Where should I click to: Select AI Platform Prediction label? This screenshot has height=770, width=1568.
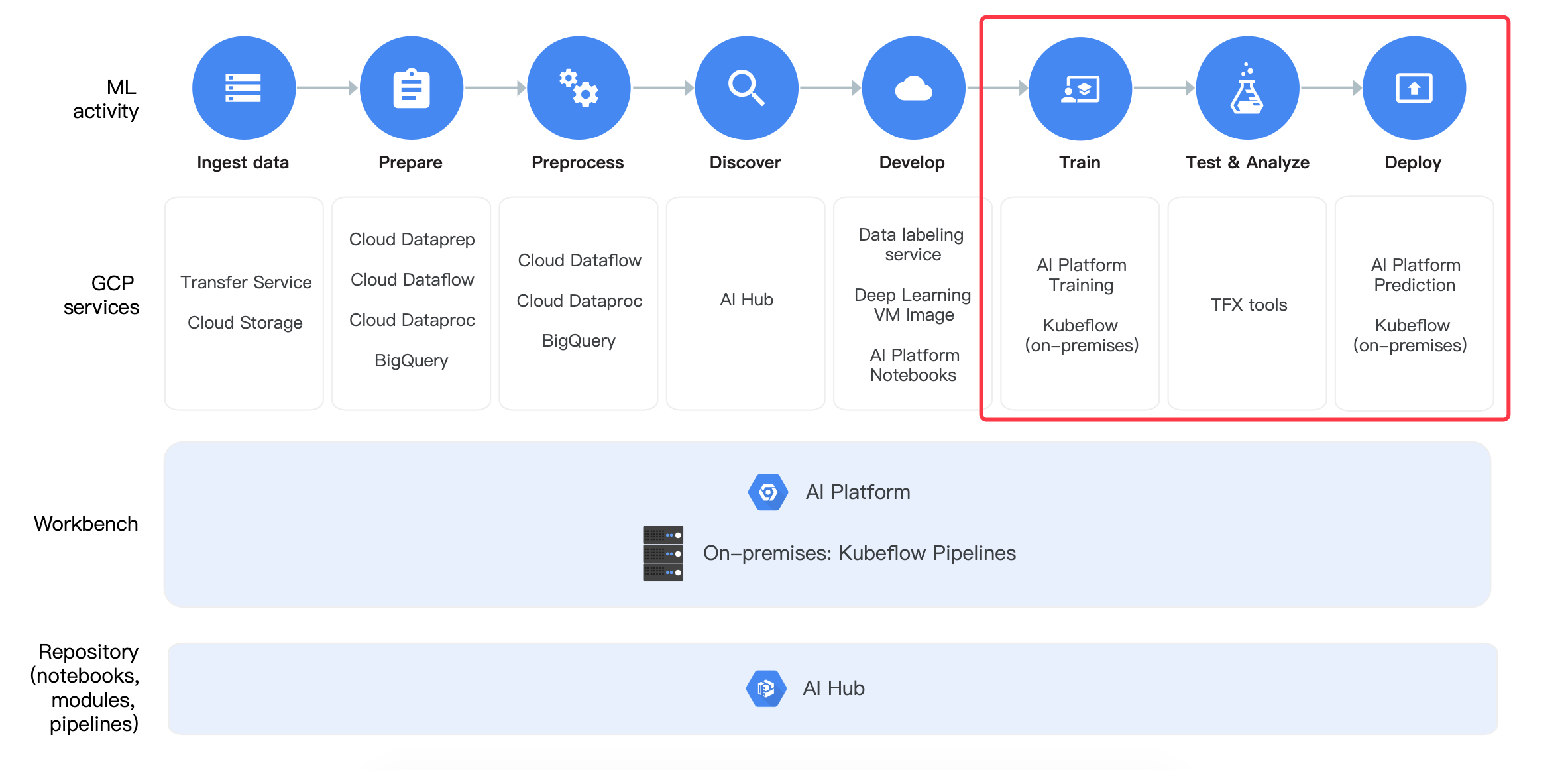(1415, 275)
